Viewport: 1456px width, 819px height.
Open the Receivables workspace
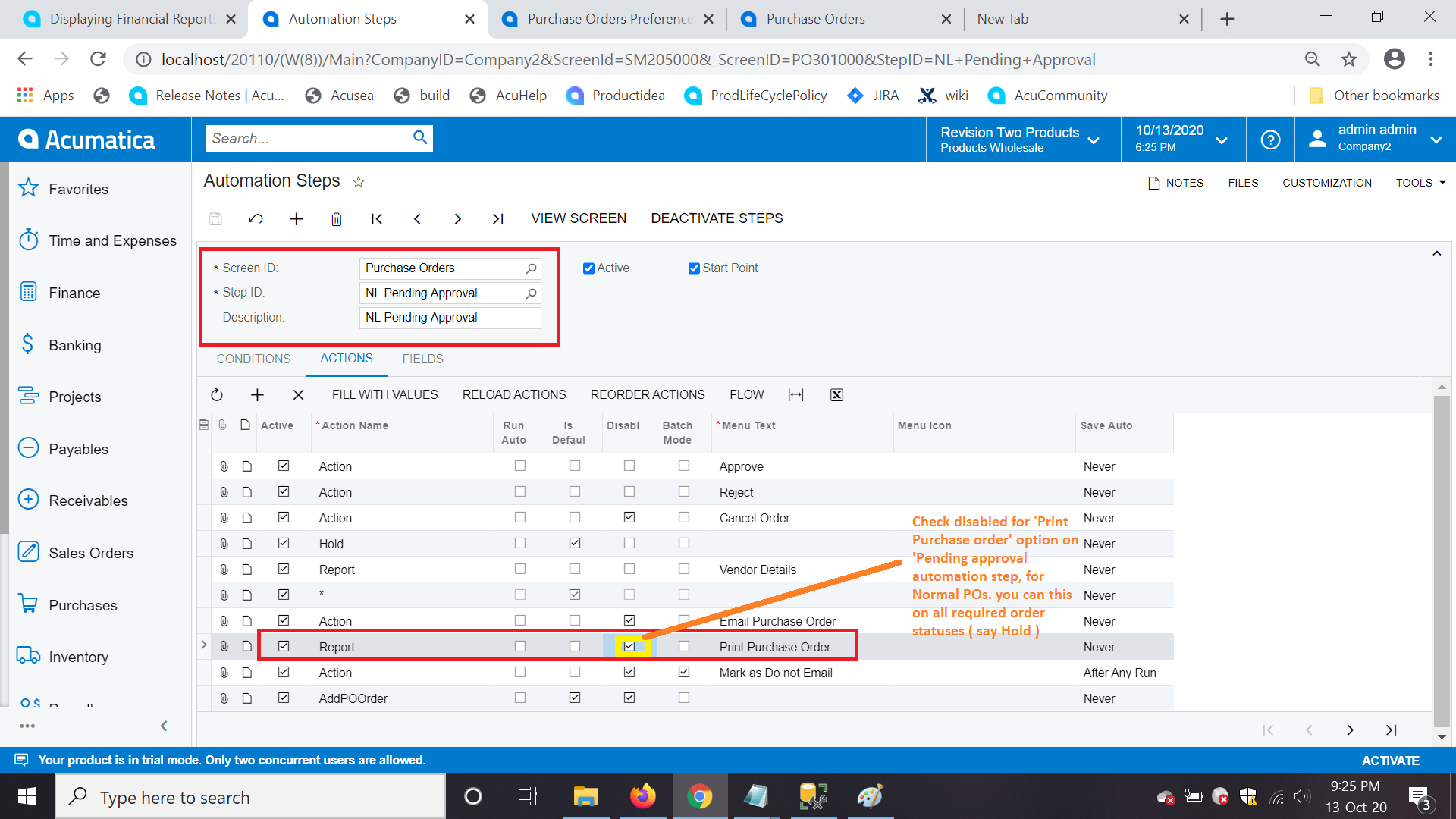[73, 500]
